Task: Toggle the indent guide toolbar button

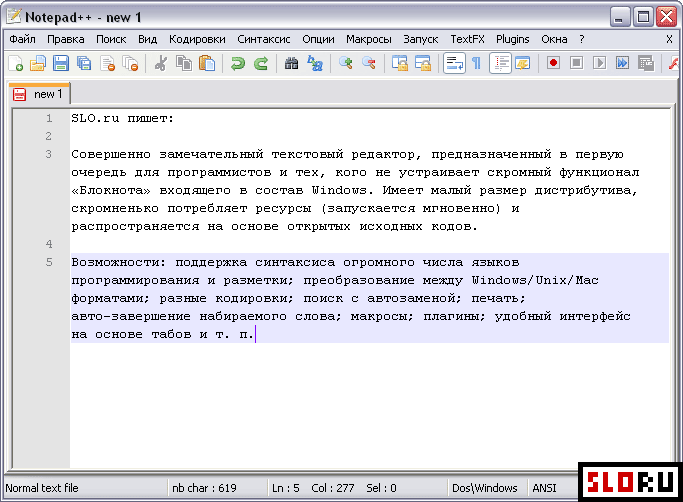Action: 500,63
